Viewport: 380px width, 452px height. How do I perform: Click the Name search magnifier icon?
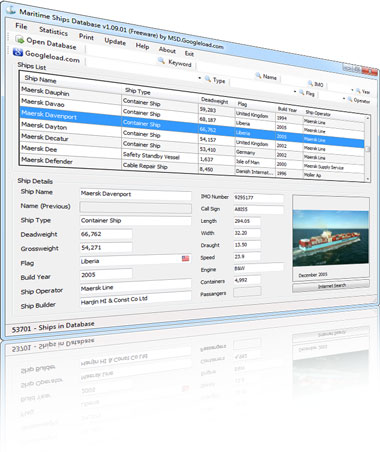(258, 76)
